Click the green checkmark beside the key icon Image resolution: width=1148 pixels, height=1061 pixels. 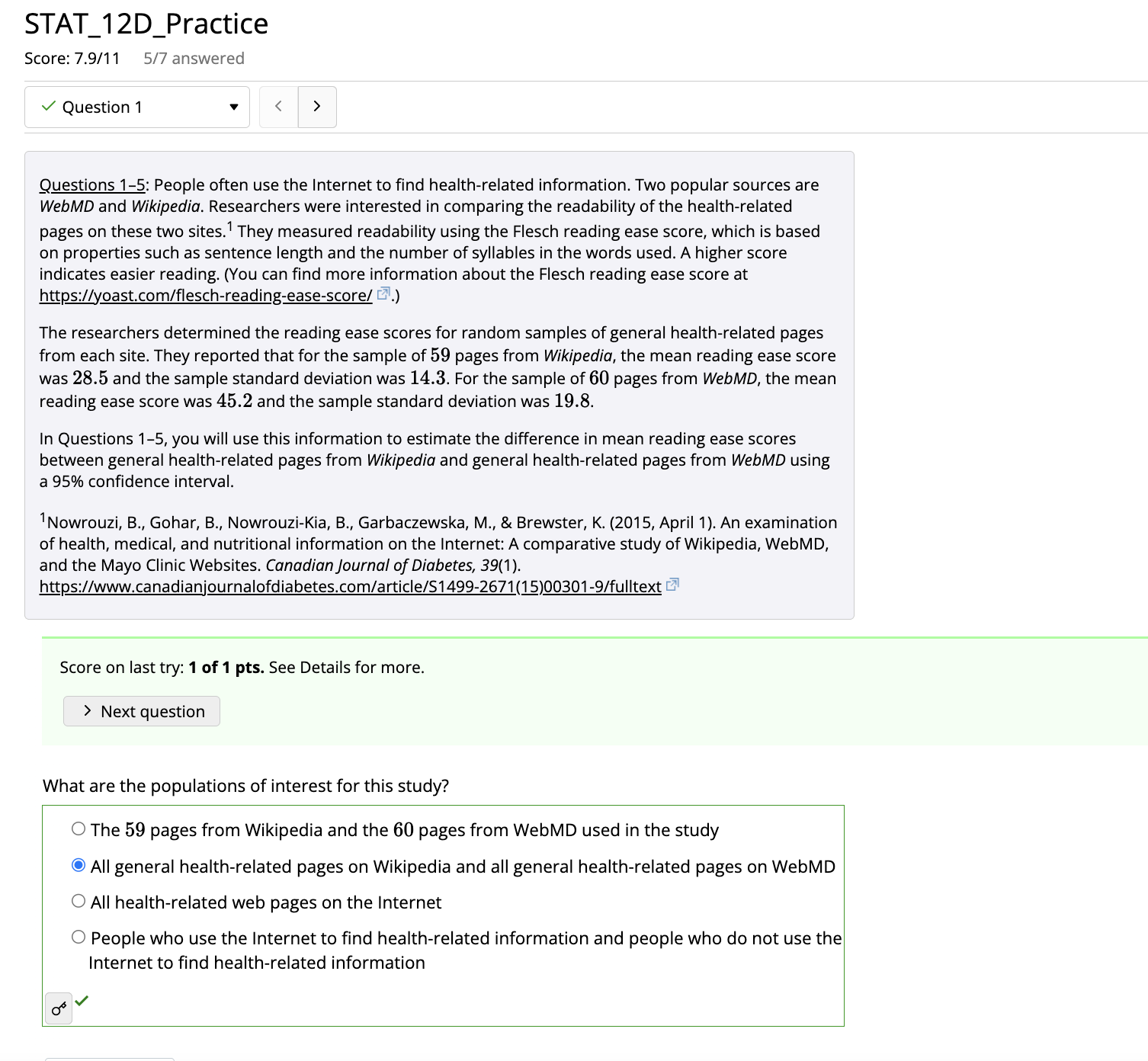(x=83, y=1001)
